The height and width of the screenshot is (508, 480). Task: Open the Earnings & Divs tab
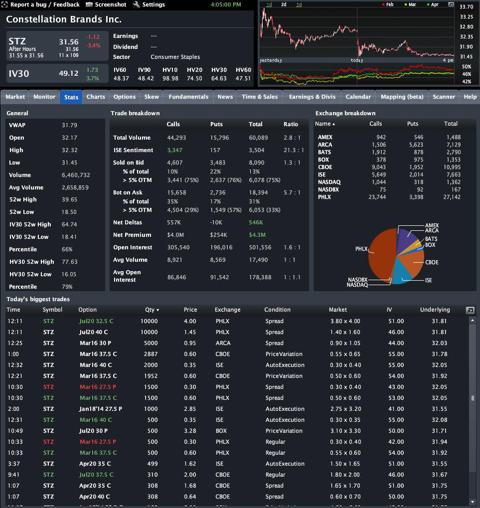point(312,97)
